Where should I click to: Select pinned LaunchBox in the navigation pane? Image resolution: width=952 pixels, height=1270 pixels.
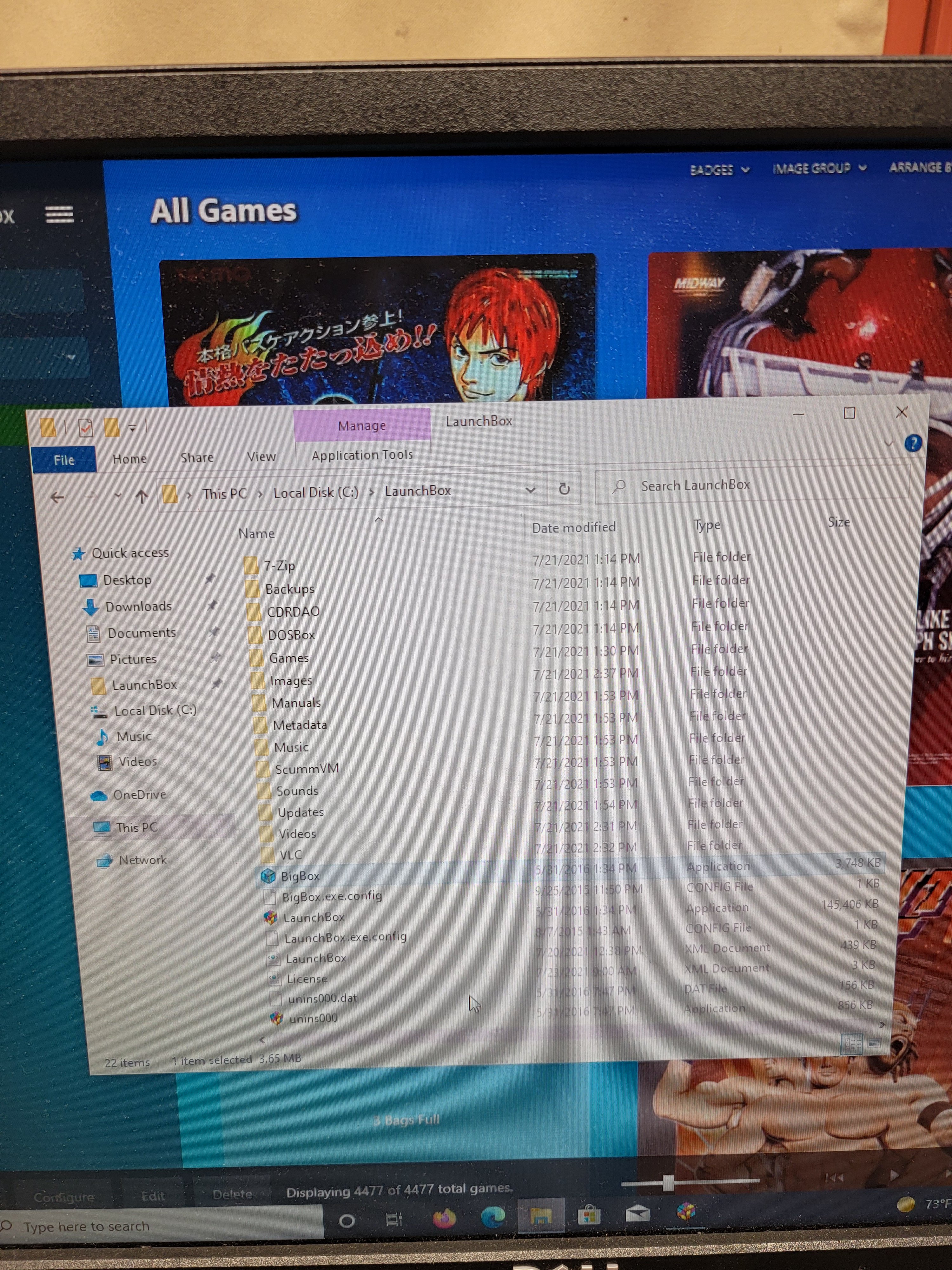144,685
